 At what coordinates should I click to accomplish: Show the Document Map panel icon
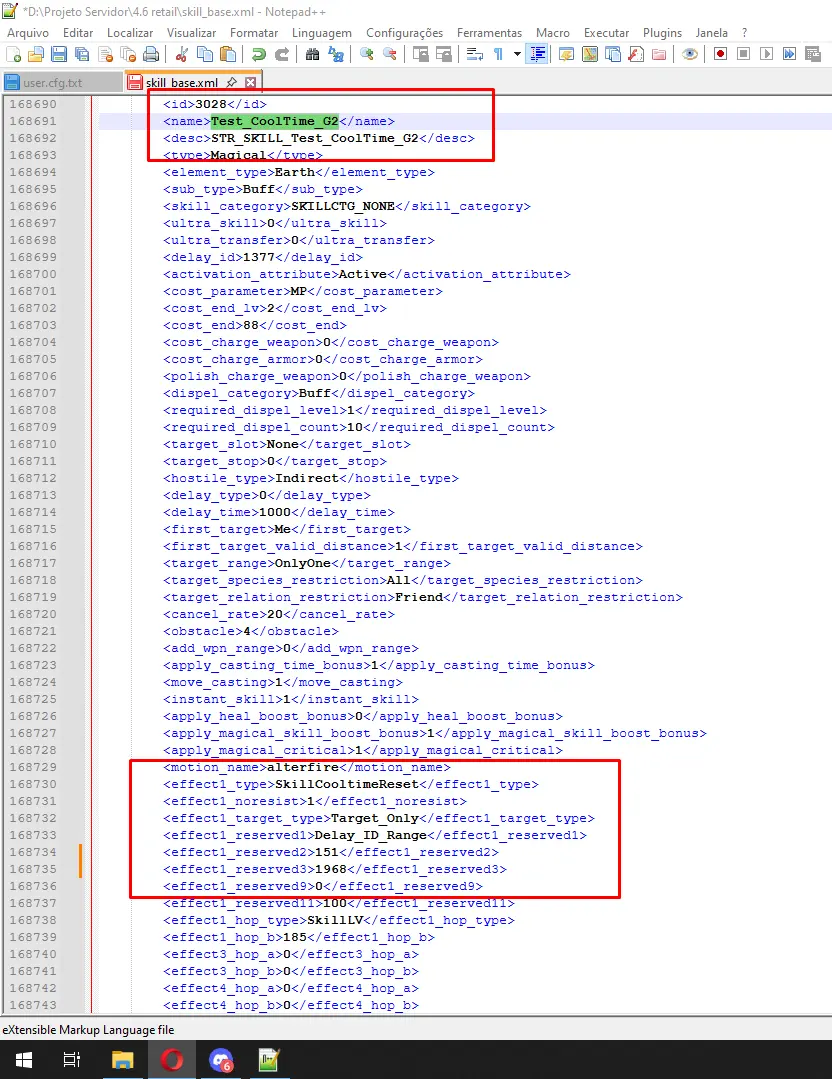(590, 54)
